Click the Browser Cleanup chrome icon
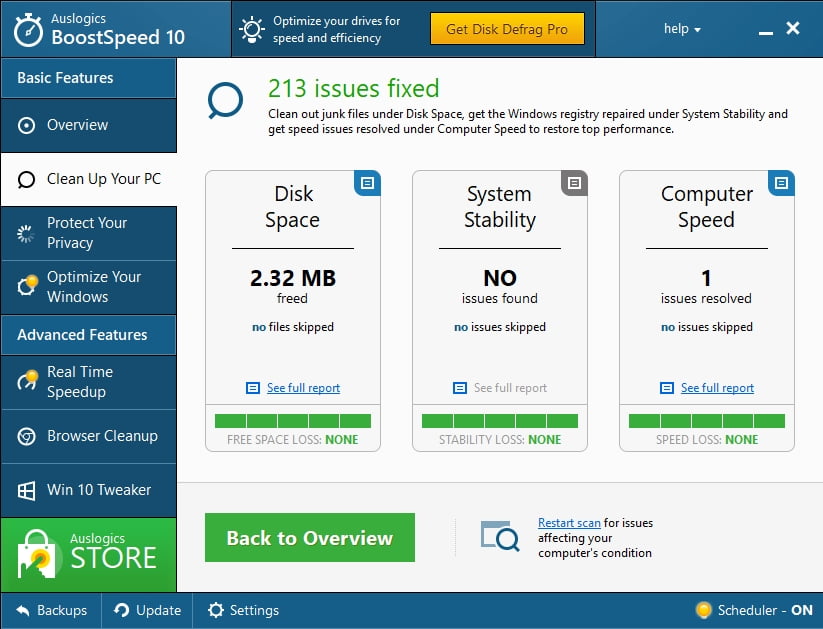Viewport: 823px width, 629px height. pyautogui.click(x=26, y=436)
